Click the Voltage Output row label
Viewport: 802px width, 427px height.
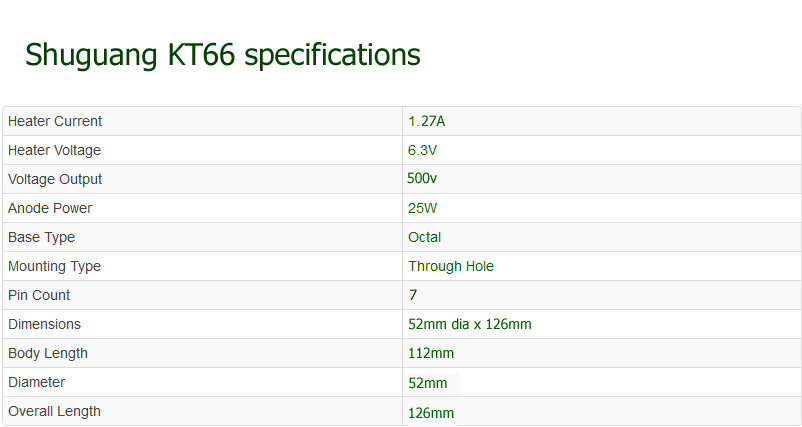[x=55, y=179]
